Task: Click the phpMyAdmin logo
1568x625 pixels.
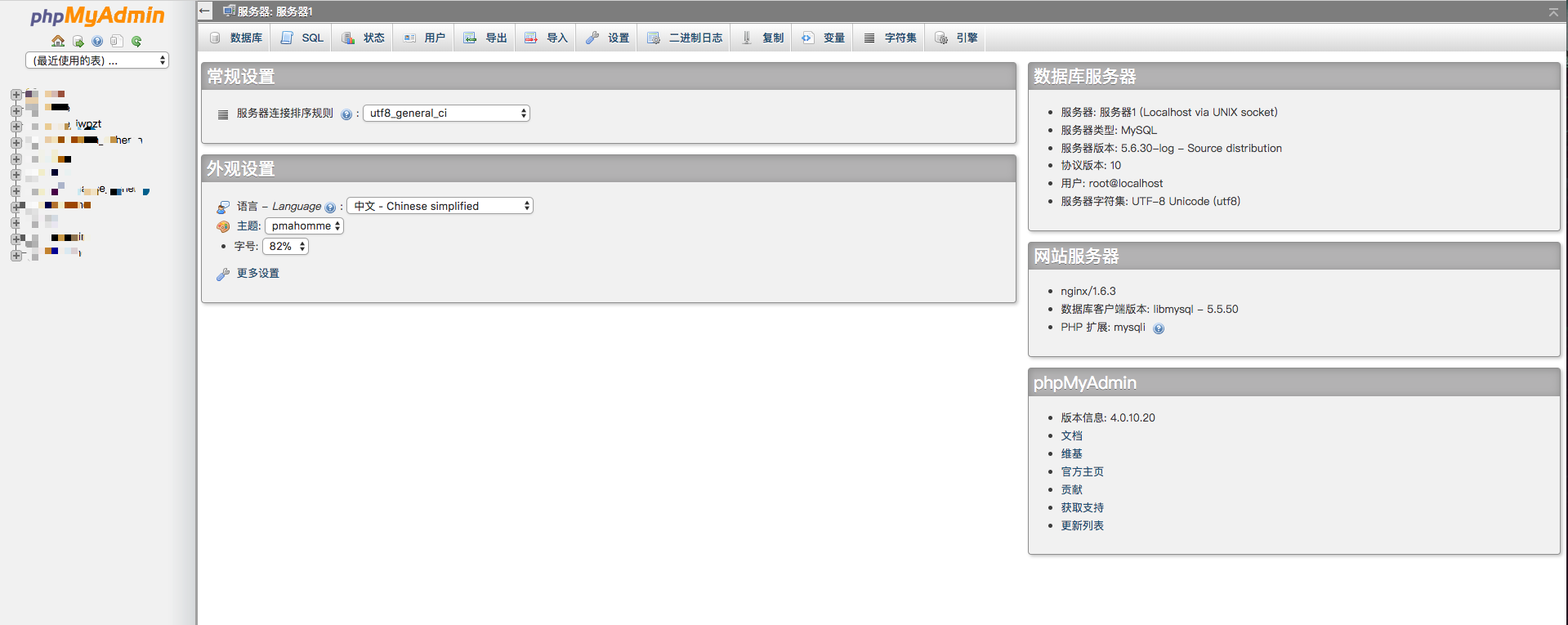Action: pos(97,16)
